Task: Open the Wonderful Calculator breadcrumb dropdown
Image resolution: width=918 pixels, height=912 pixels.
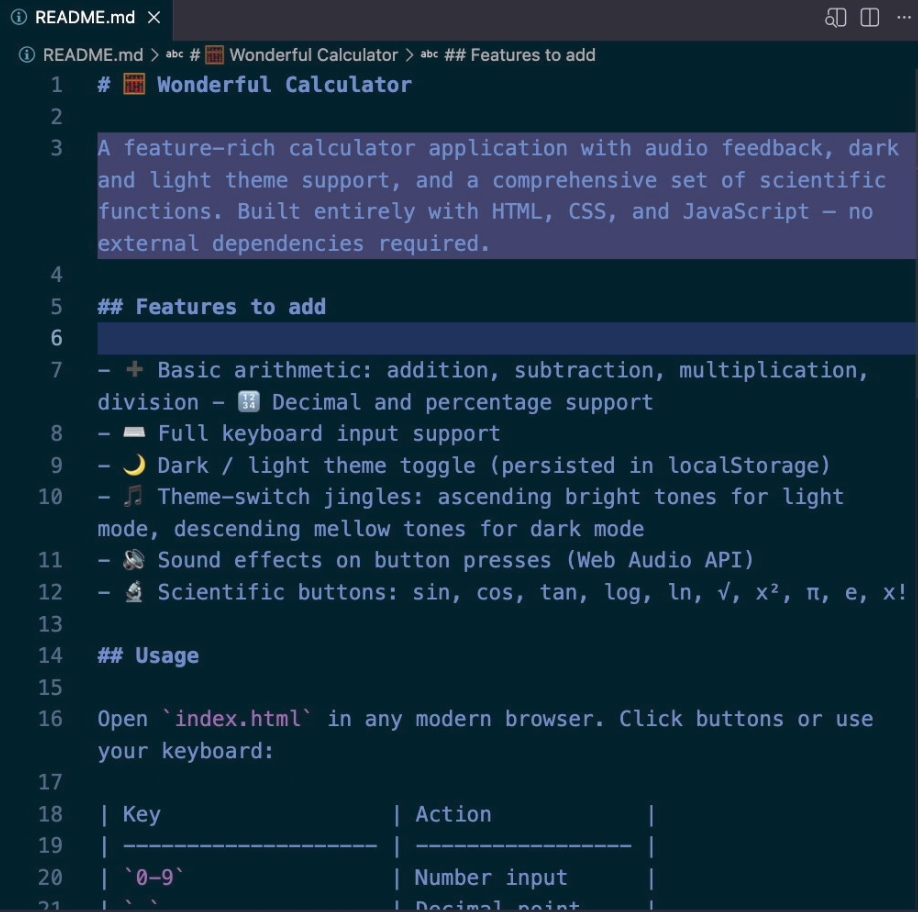Action: tap(298, 55)
